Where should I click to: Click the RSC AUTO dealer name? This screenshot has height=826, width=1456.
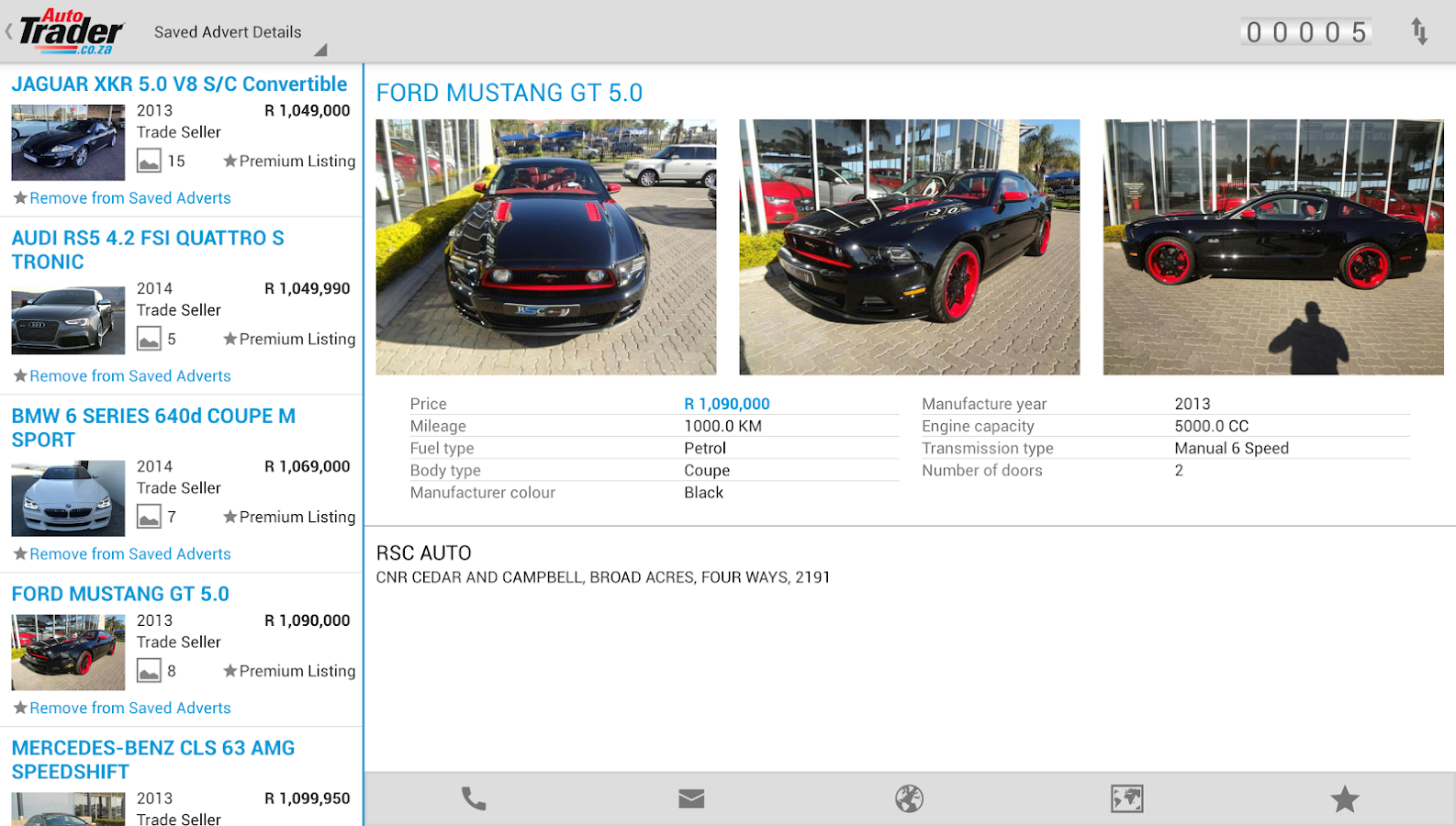[x=424, y=553]
